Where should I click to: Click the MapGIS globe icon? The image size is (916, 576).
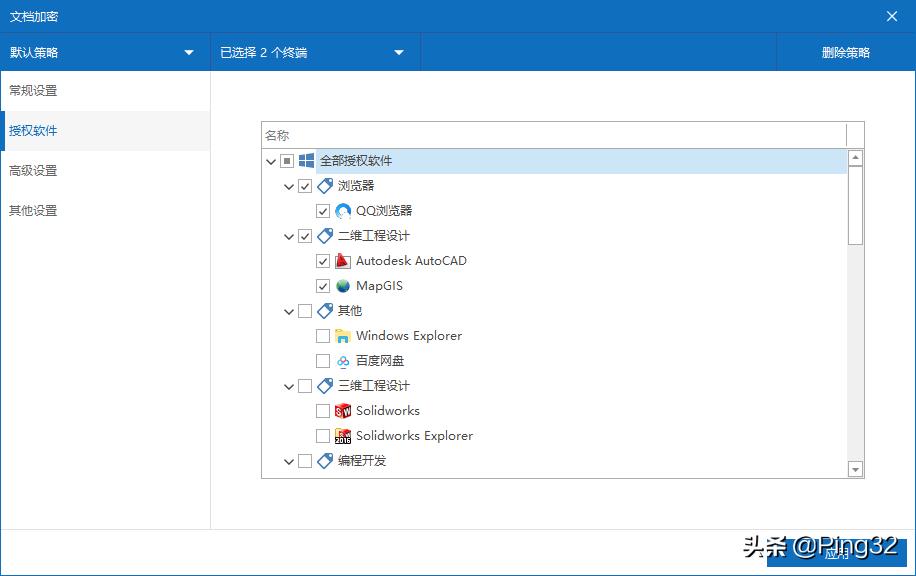pyautogui.click(x=343, y=286)
